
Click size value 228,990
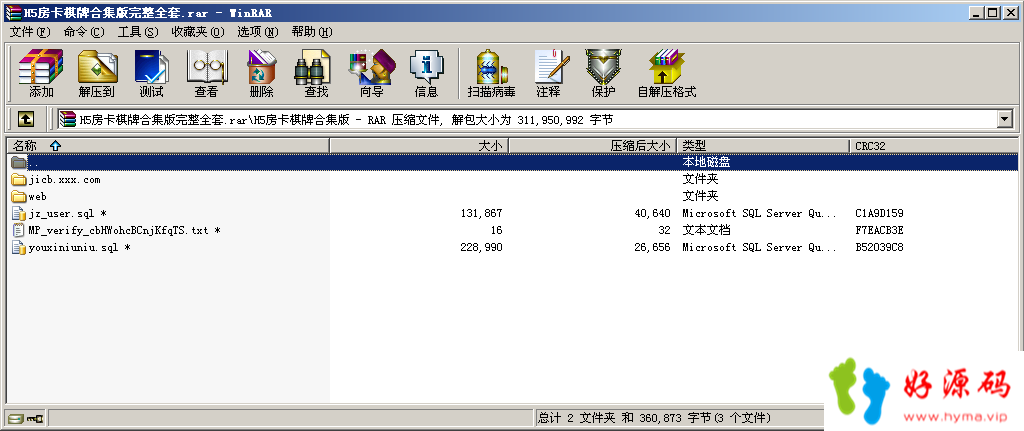(482, 247)
